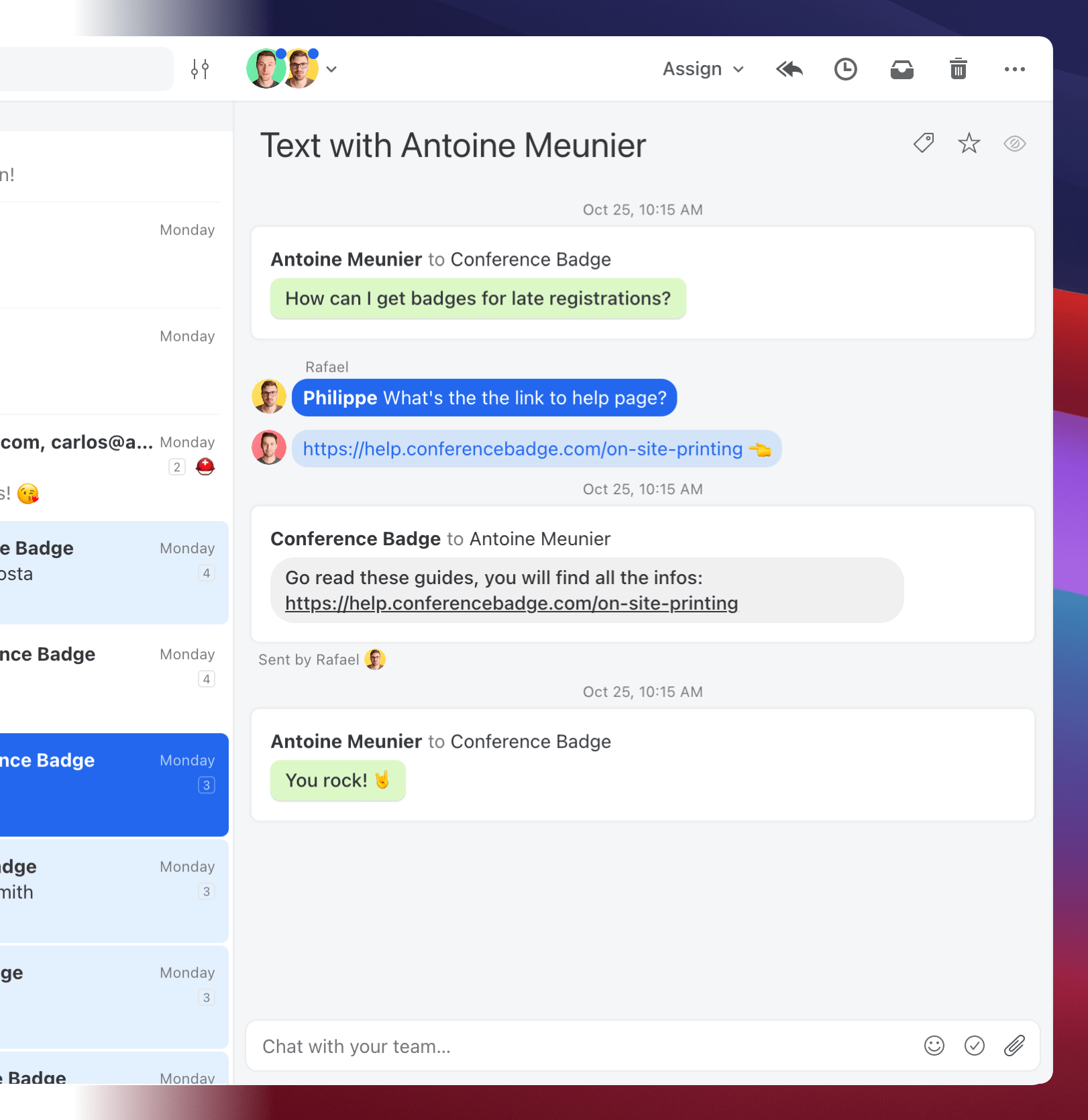Expand the Assign dropdown
Image resolution: width=1088 pixels, height=1120 pixels.
coord(704,69)
